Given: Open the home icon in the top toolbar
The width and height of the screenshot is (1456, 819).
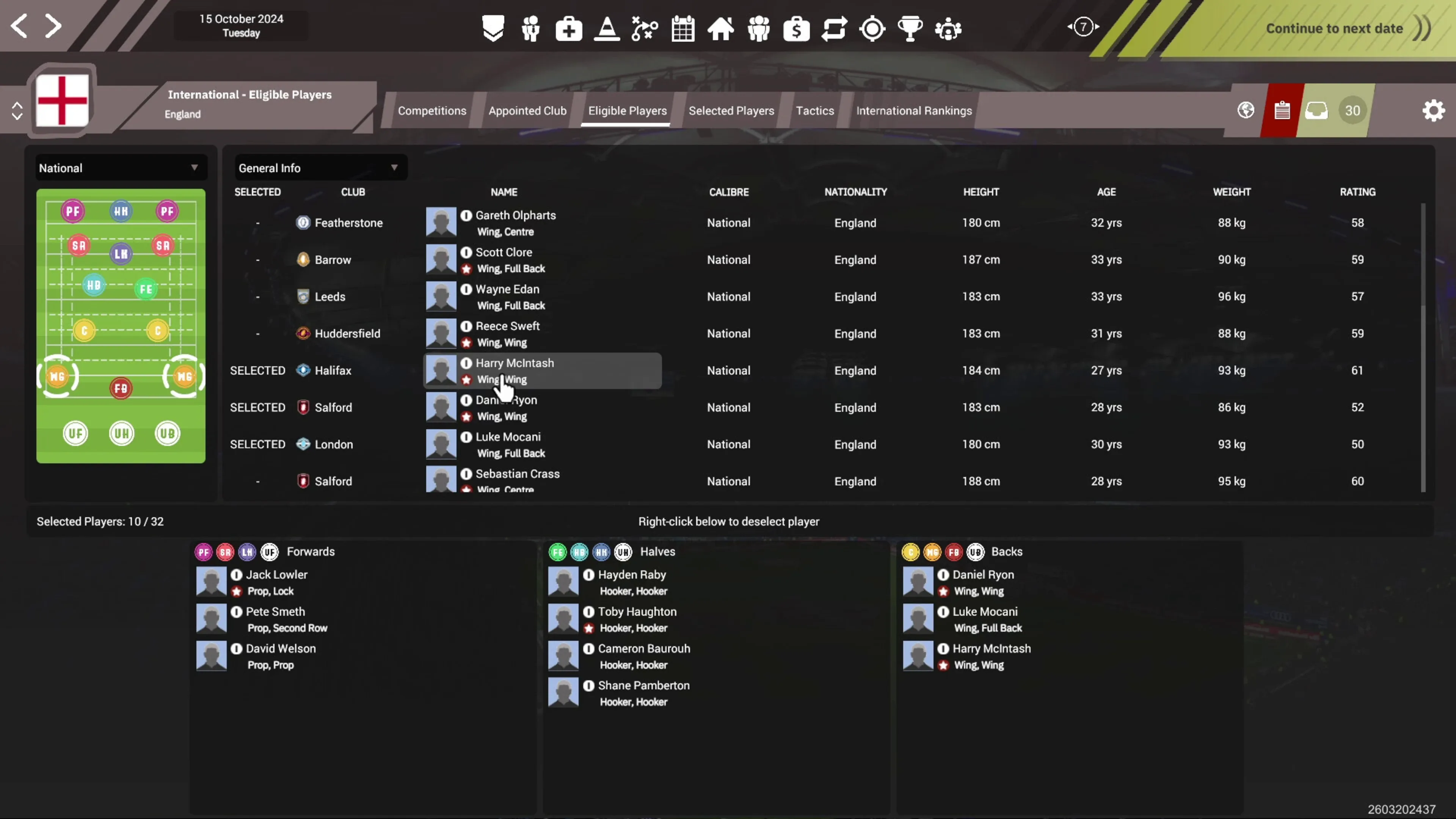Looking at the screenshot, I should (x=721, y=28).
